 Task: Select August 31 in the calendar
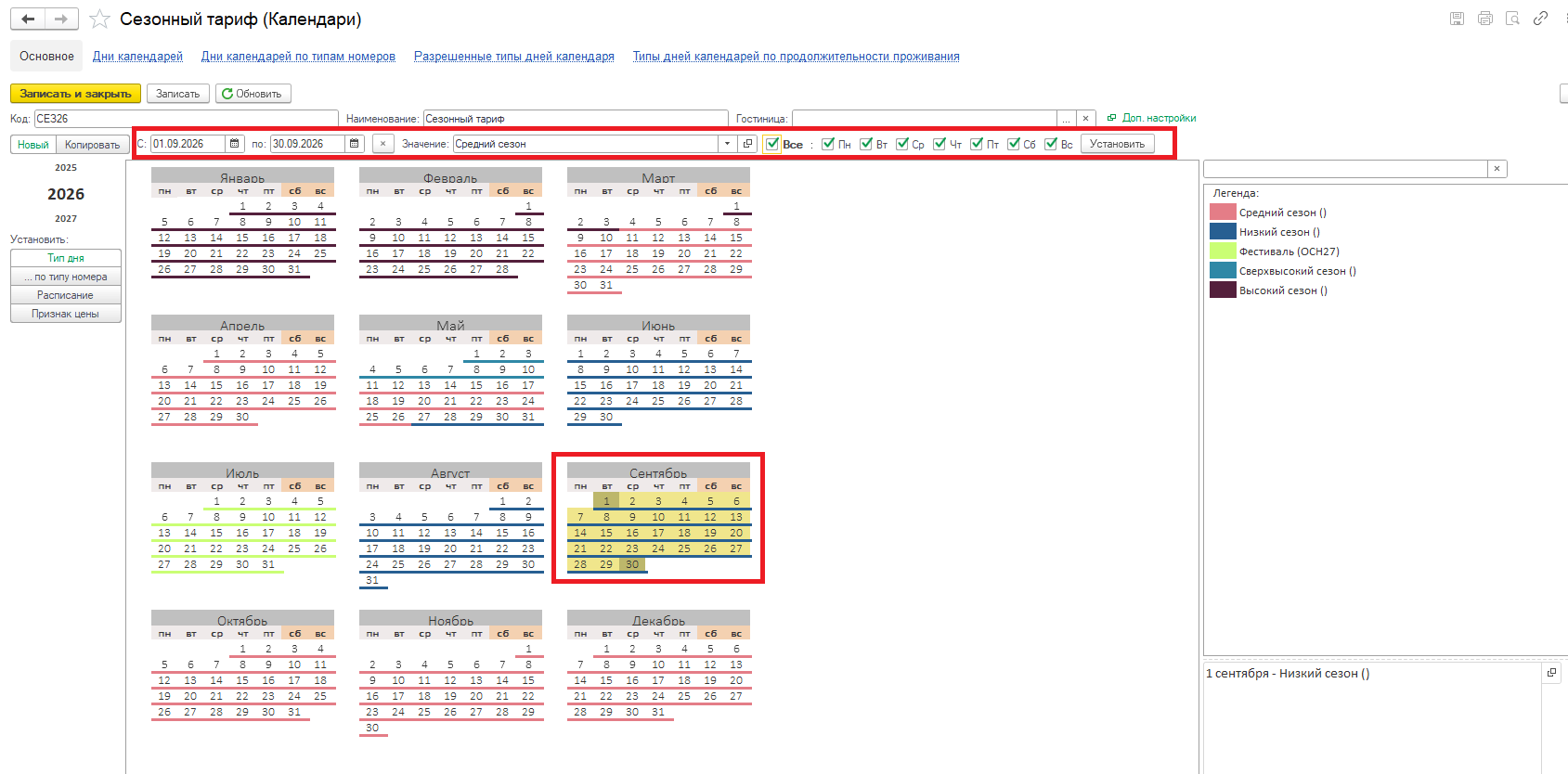[x=372, y=580]
